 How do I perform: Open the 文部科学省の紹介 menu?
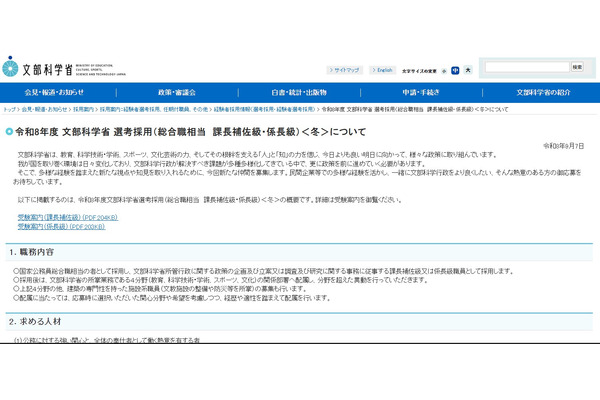(543, 92)
